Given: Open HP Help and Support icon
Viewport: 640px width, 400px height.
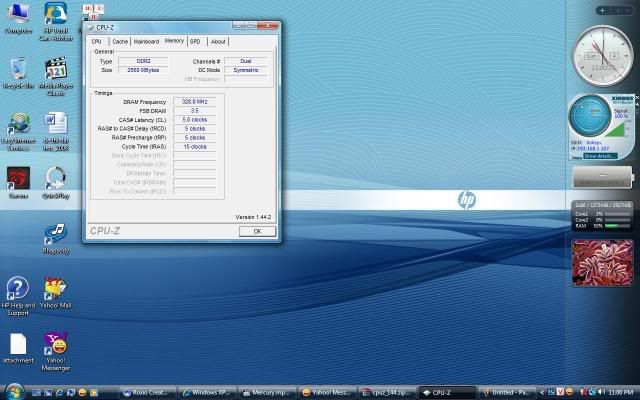Looking at the screenshot, I should [x=17, y=289].
